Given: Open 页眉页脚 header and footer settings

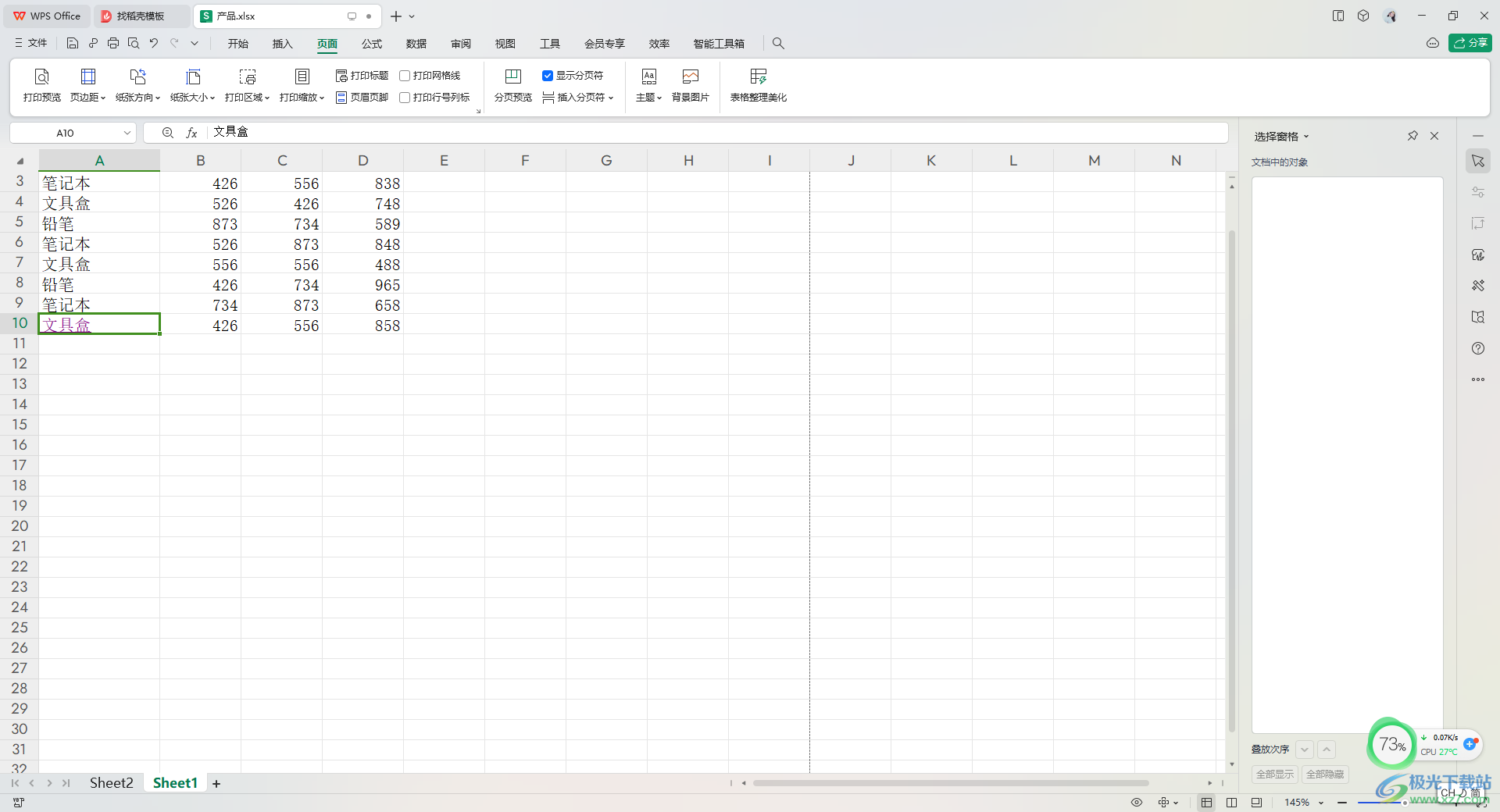Looking at the screenshot, I should 362,98.
